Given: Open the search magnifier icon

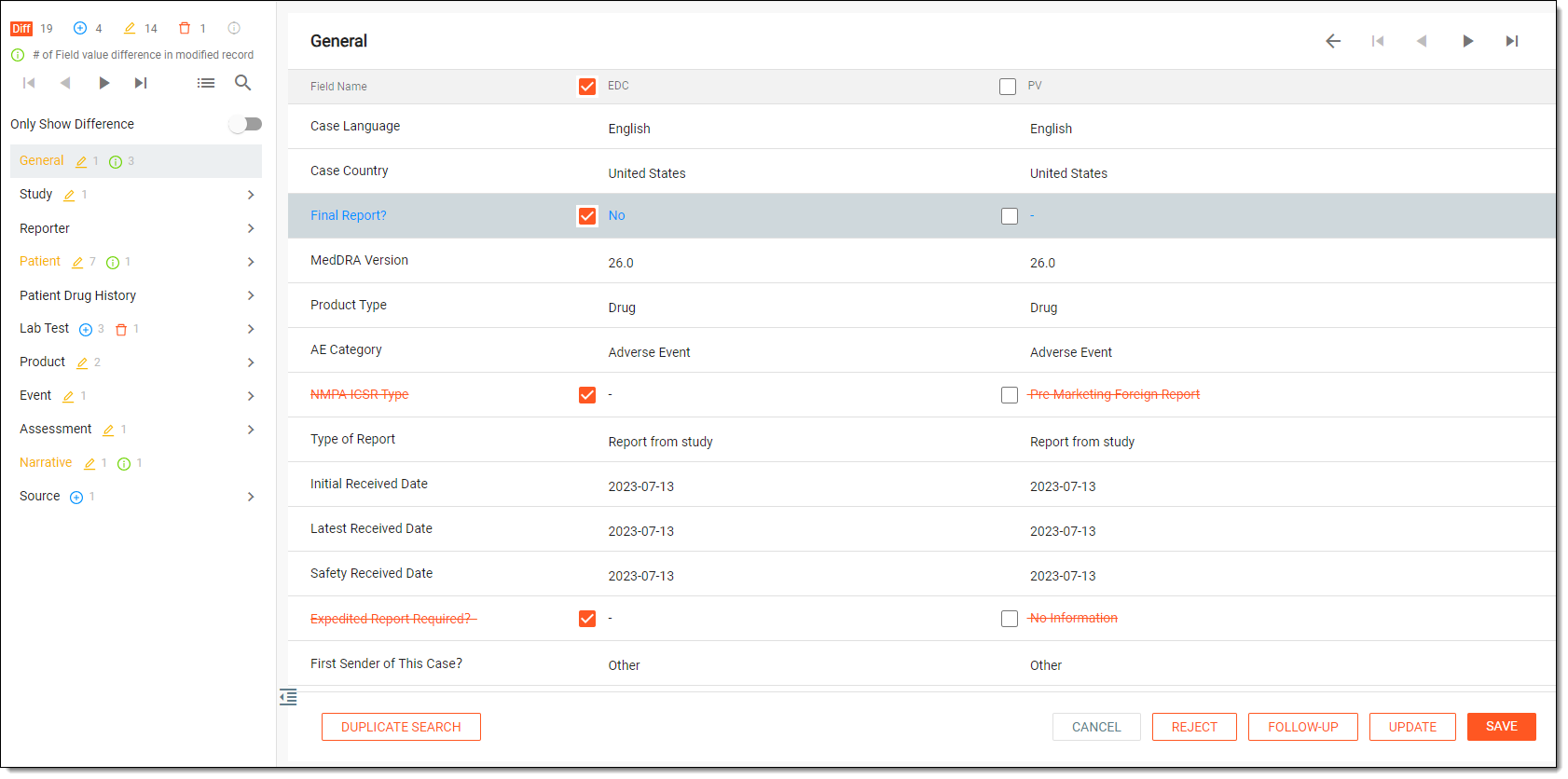Looking at the screenshot, I should coord(242,83).
